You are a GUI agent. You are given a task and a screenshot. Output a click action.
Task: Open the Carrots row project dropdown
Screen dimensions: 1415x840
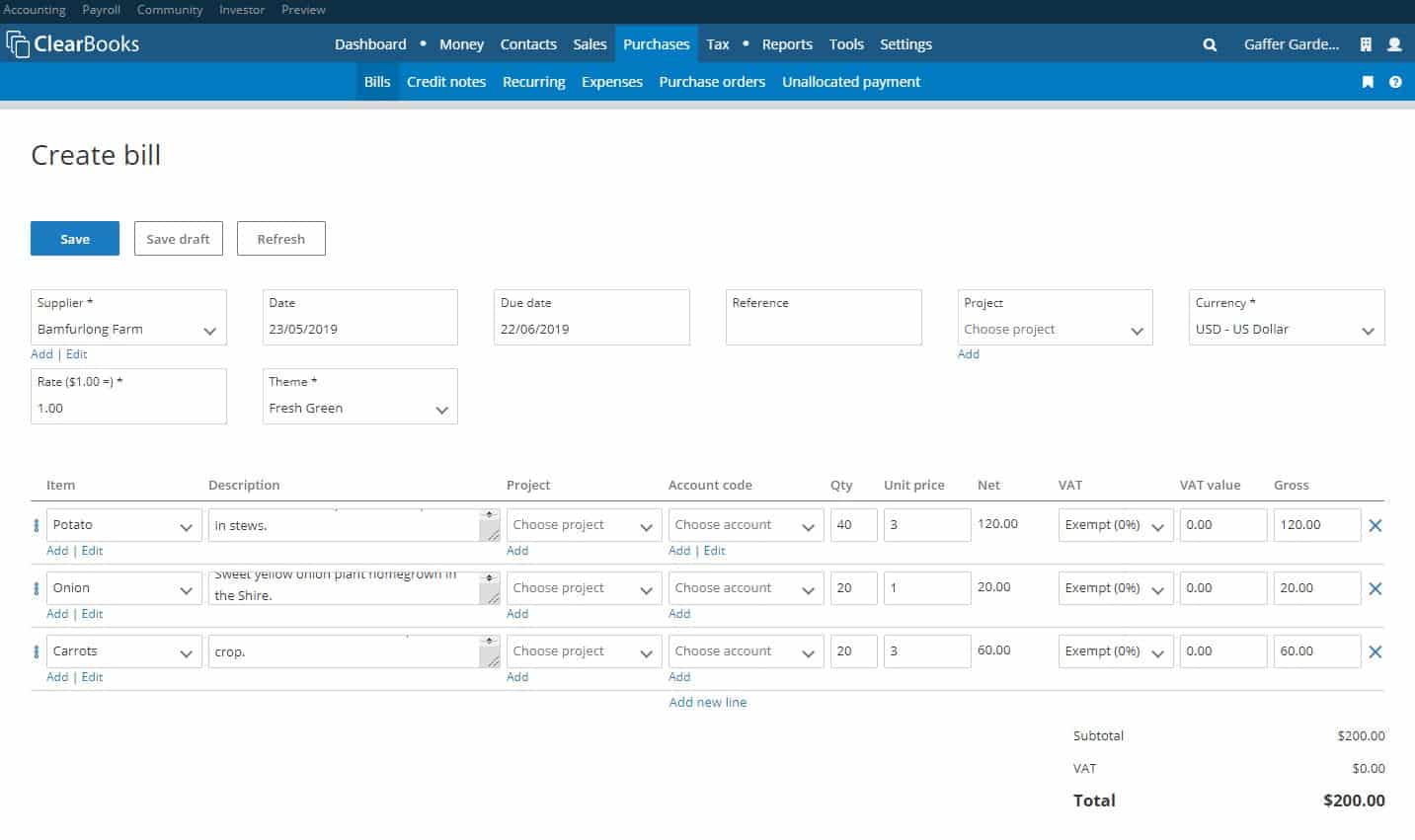(x=584, y=651)
